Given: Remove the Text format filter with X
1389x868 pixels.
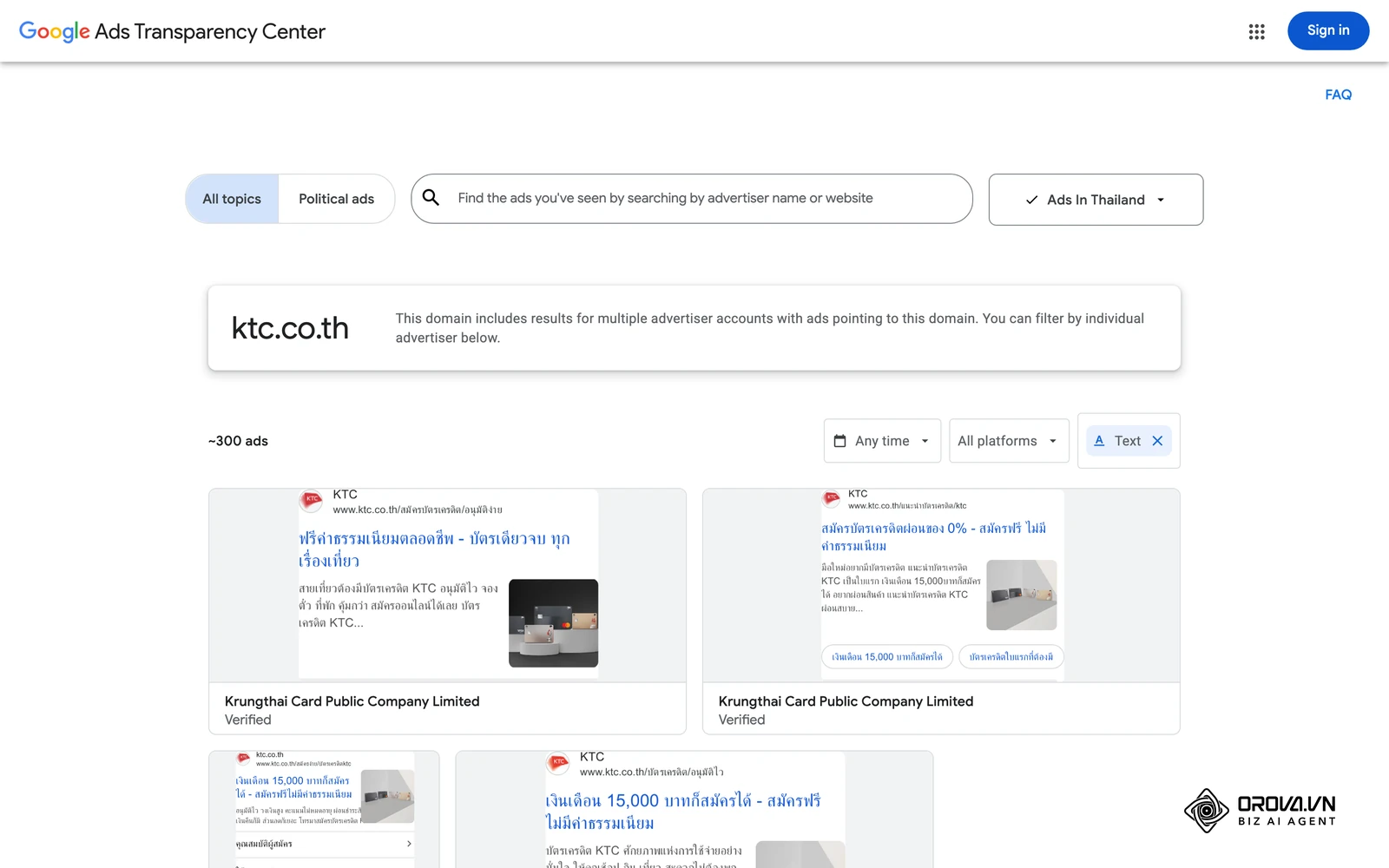Looking at the screenshot, I should click(x=1157, y=441).
